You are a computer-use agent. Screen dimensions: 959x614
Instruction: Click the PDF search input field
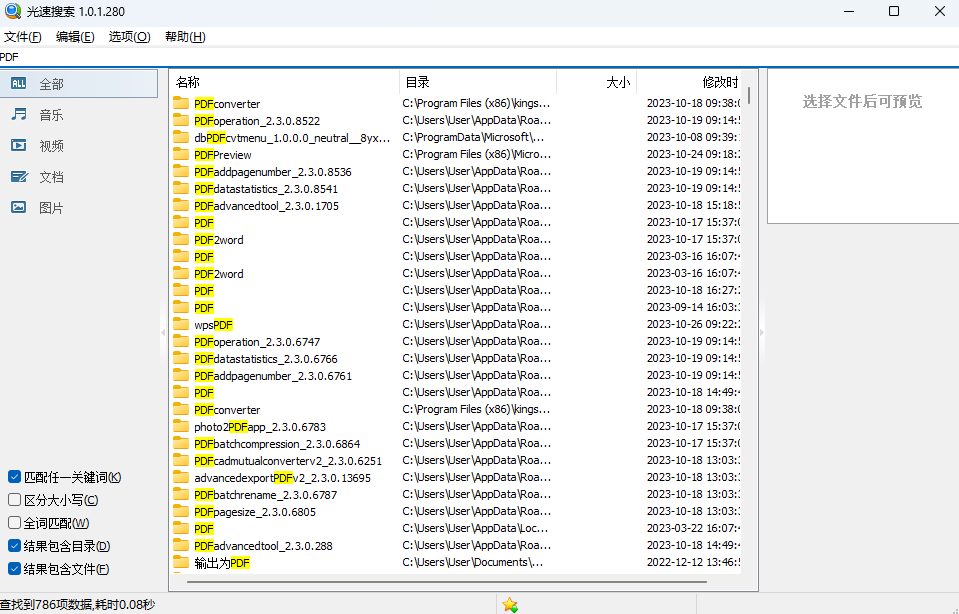pyautogui.click(x=400, y=57)
